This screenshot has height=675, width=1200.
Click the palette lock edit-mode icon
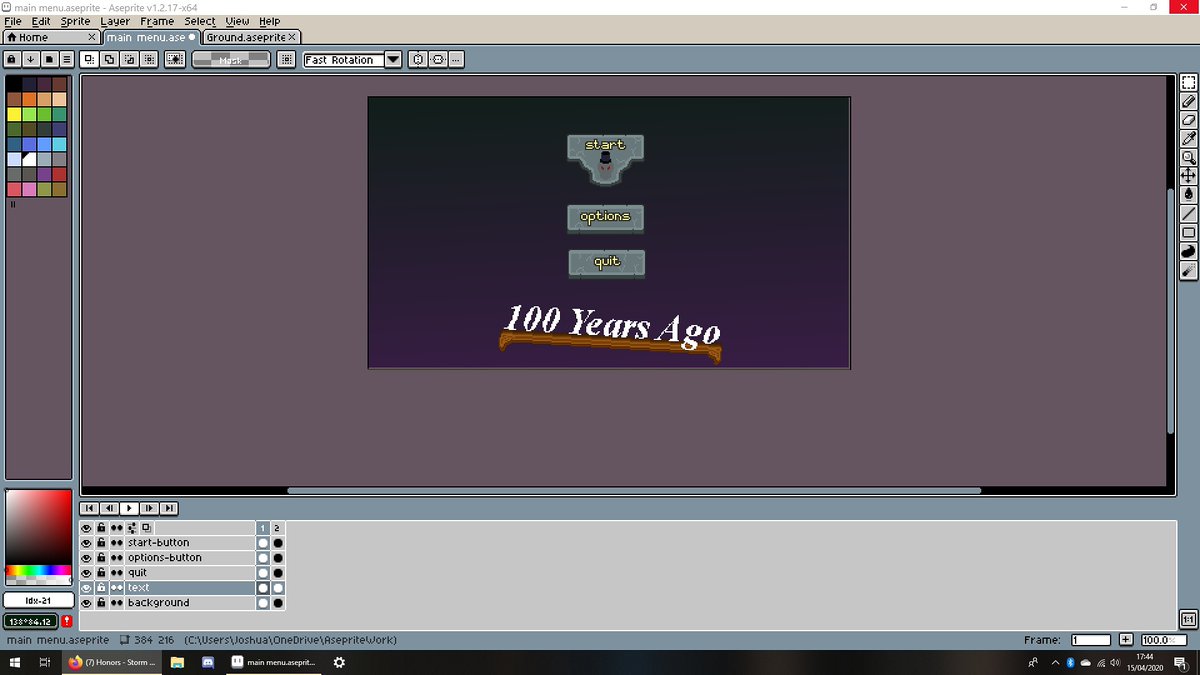coord(13,59)
